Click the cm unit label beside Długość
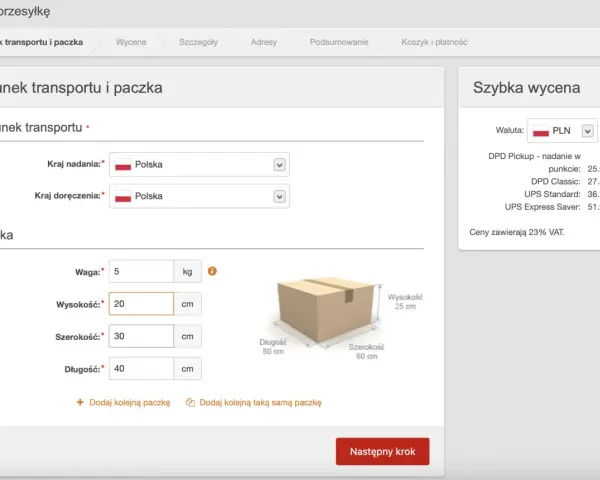The height and width of the screenshot is (480, 600). coord(188,369)
